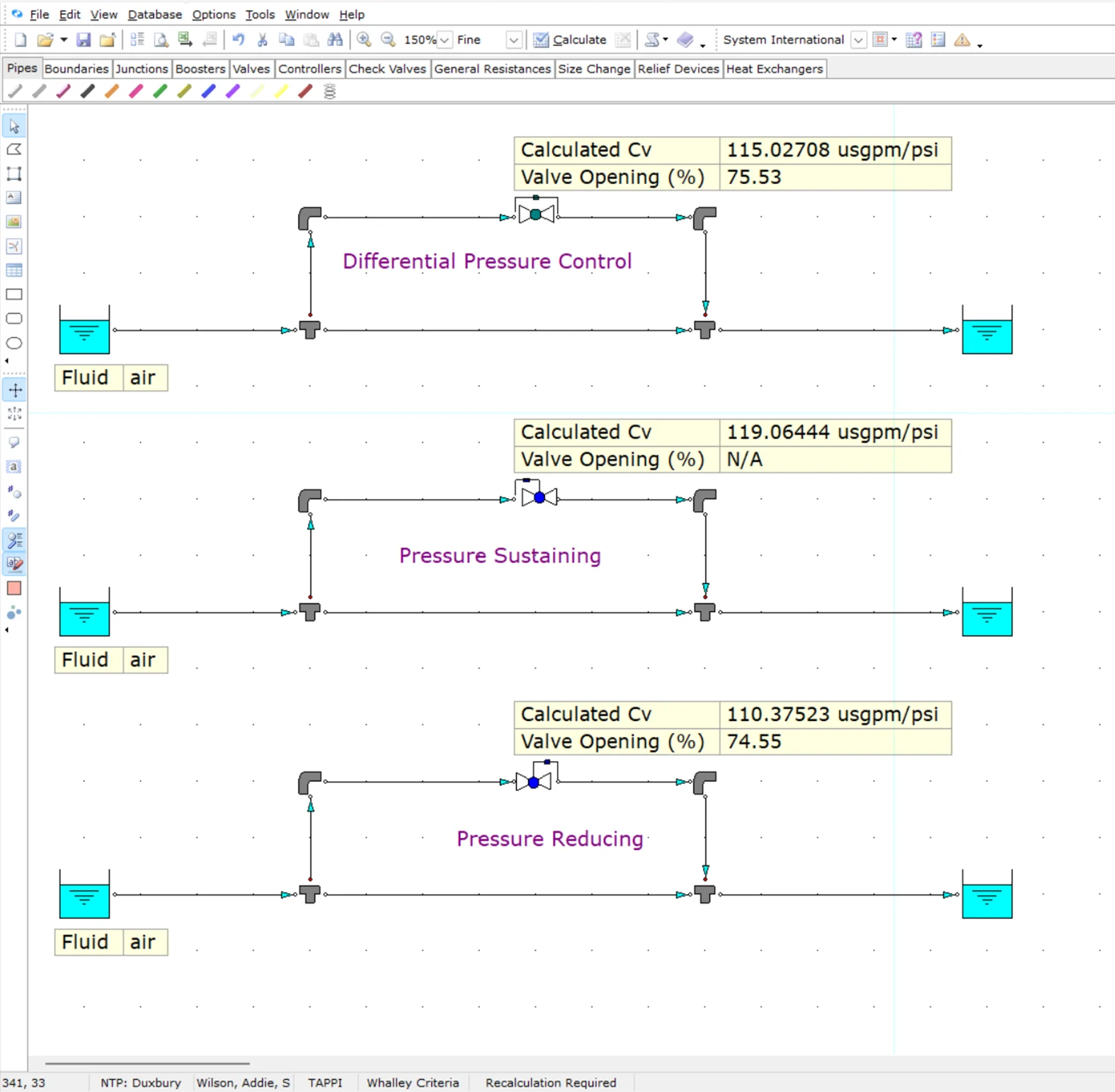Choose the rounded rectangle shape tool
The height and width of the screenshot is (1092, 1115).
(14, 319)
